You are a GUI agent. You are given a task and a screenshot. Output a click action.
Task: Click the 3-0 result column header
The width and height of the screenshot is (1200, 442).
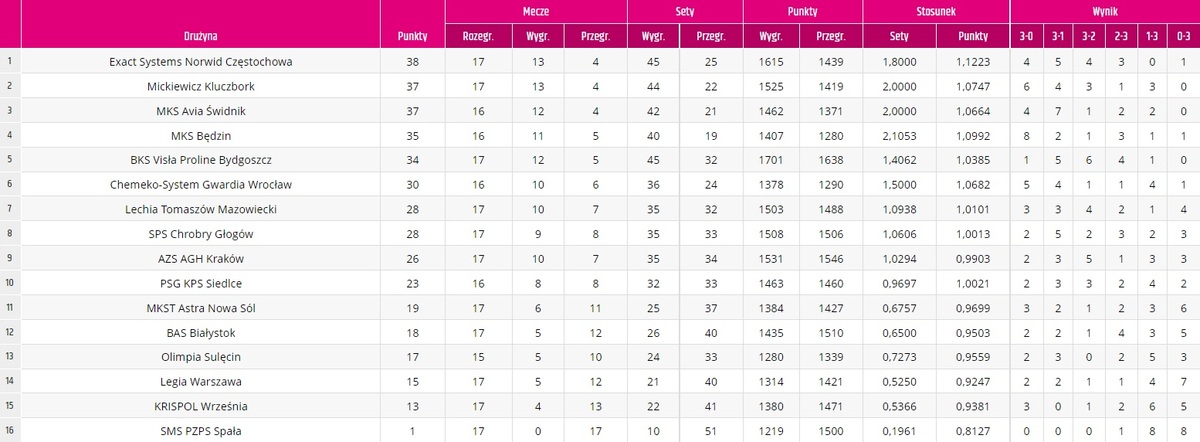(1026, 36)
